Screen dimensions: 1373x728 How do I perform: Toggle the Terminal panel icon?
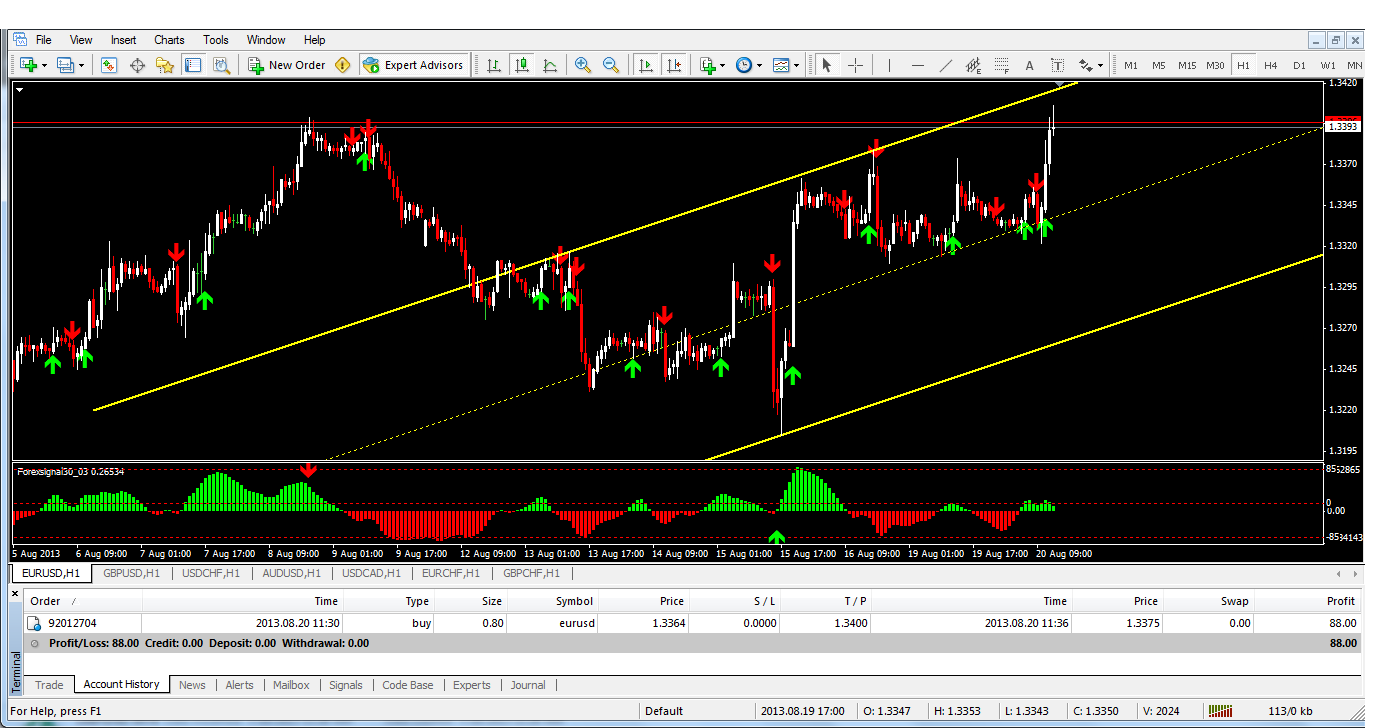pyautogui.click(x=193, y=65)
